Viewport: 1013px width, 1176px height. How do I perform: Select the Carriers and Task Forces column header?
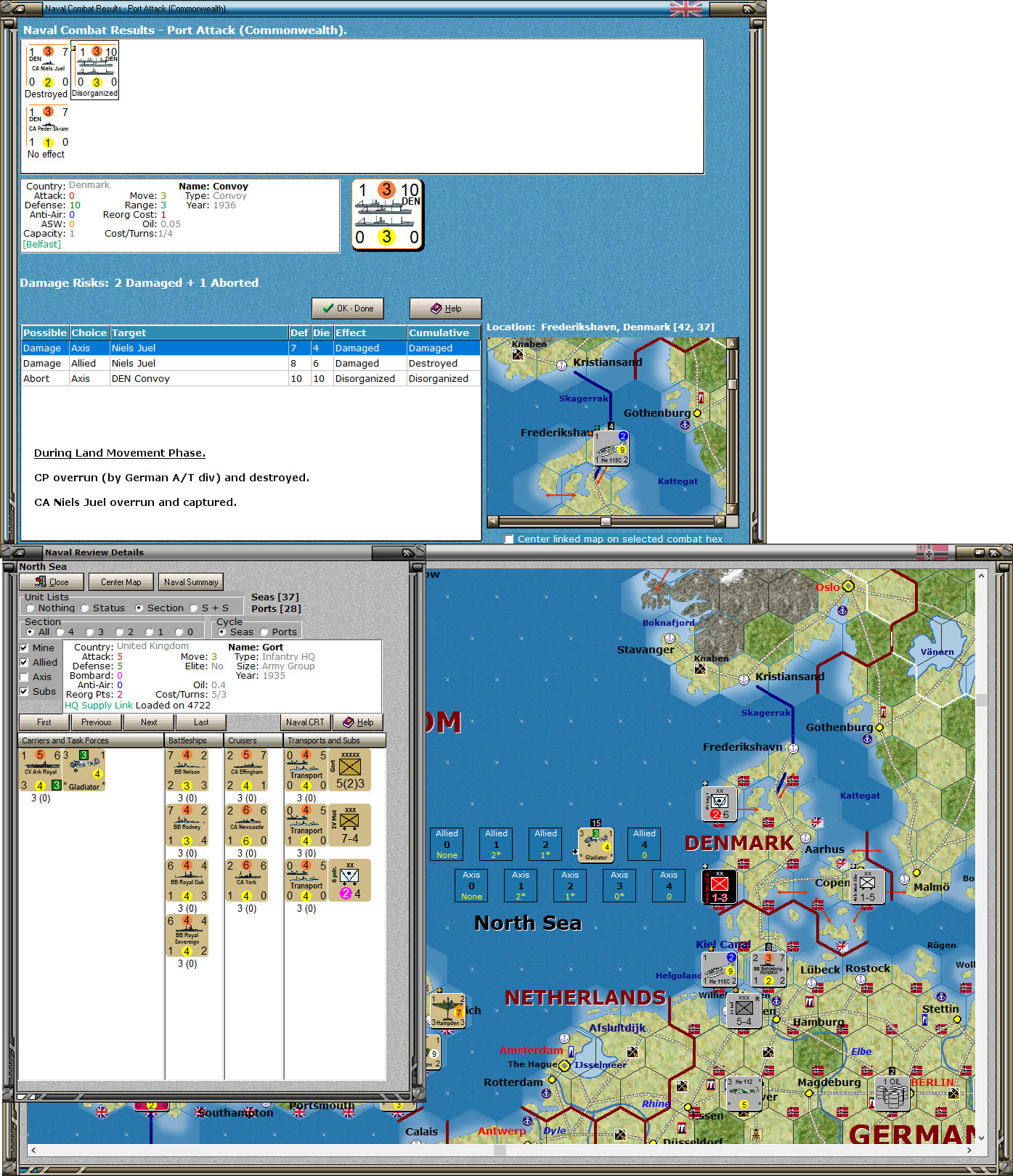91,740
